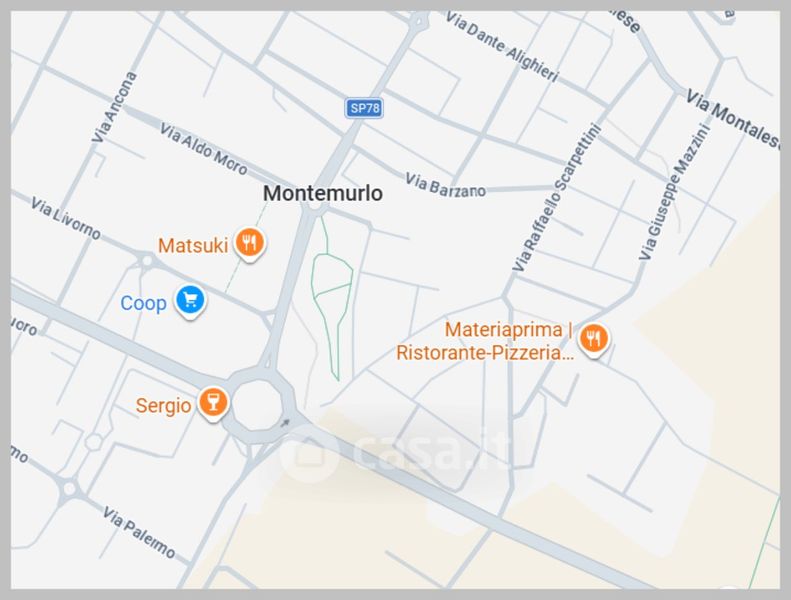Open Materiaprima Ristorante-Pizzeria label

[x=485, y=341]
